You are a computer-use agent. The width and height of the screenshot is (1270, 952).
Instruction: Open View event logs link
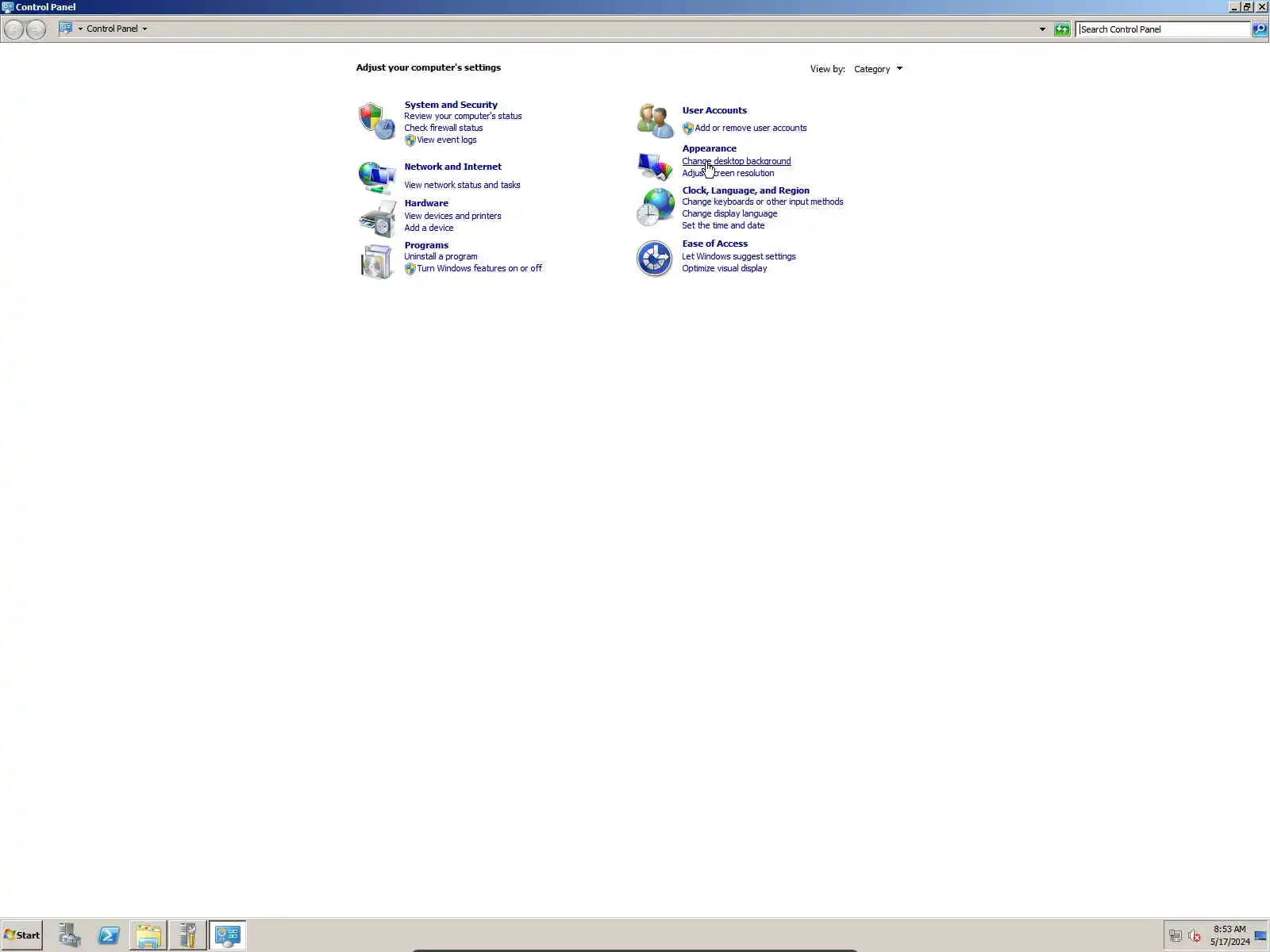447,140
